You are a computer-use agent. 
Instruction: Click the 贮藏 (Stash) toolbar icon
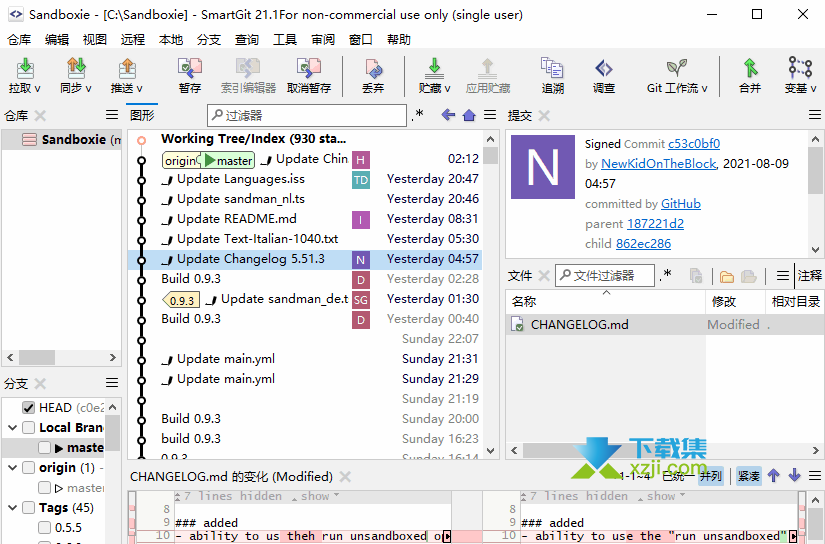click(434, 68)
